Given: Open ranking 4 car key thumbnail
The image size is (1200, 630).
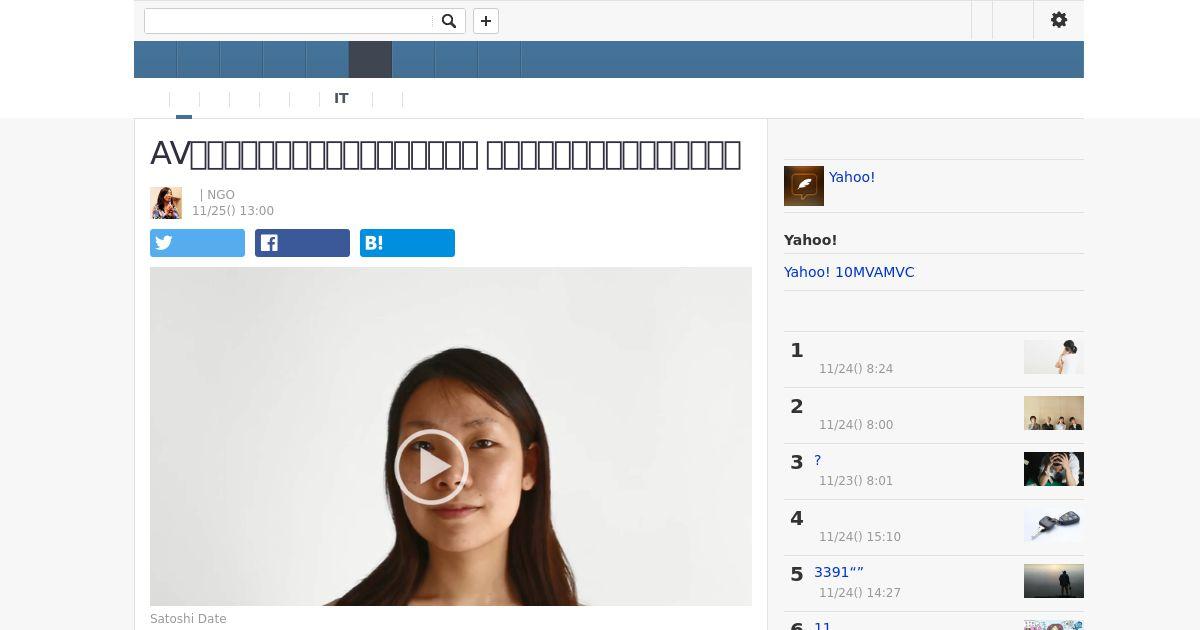Looking at the screenshot, I should [x=1054, y=525].
